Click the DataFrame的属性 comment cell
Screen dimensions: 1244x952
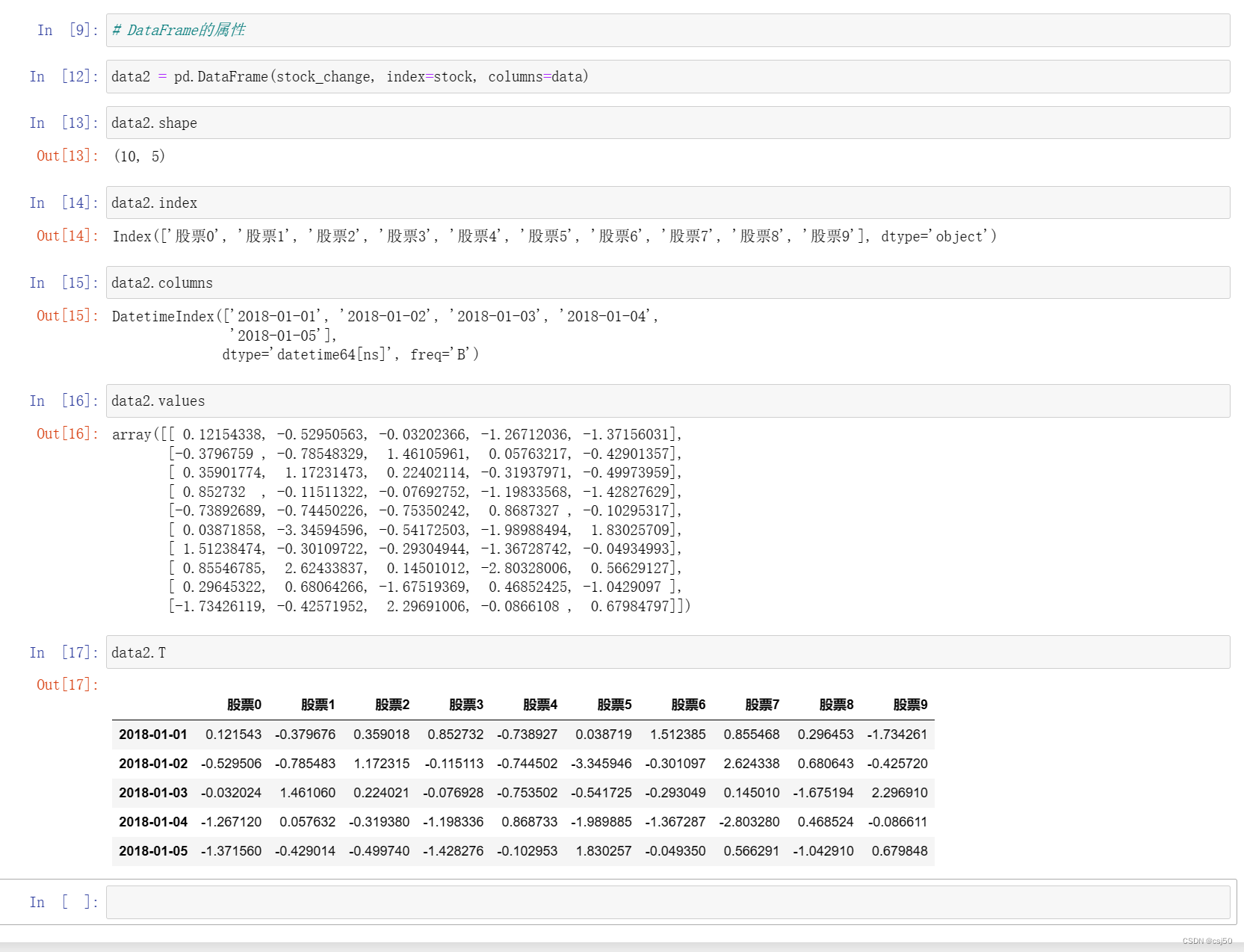pyautogui.click(x=668, y=30)
